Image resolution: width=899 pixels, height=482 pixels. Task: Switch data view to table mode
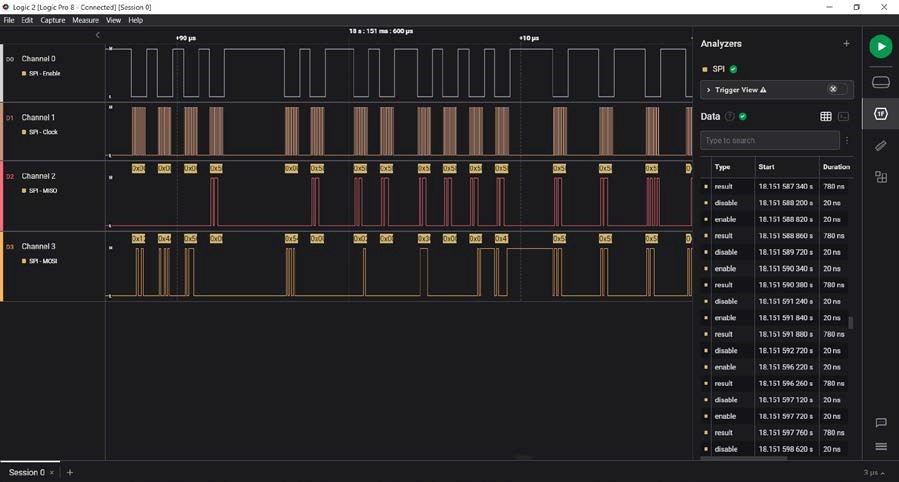(x=826, y=117)
